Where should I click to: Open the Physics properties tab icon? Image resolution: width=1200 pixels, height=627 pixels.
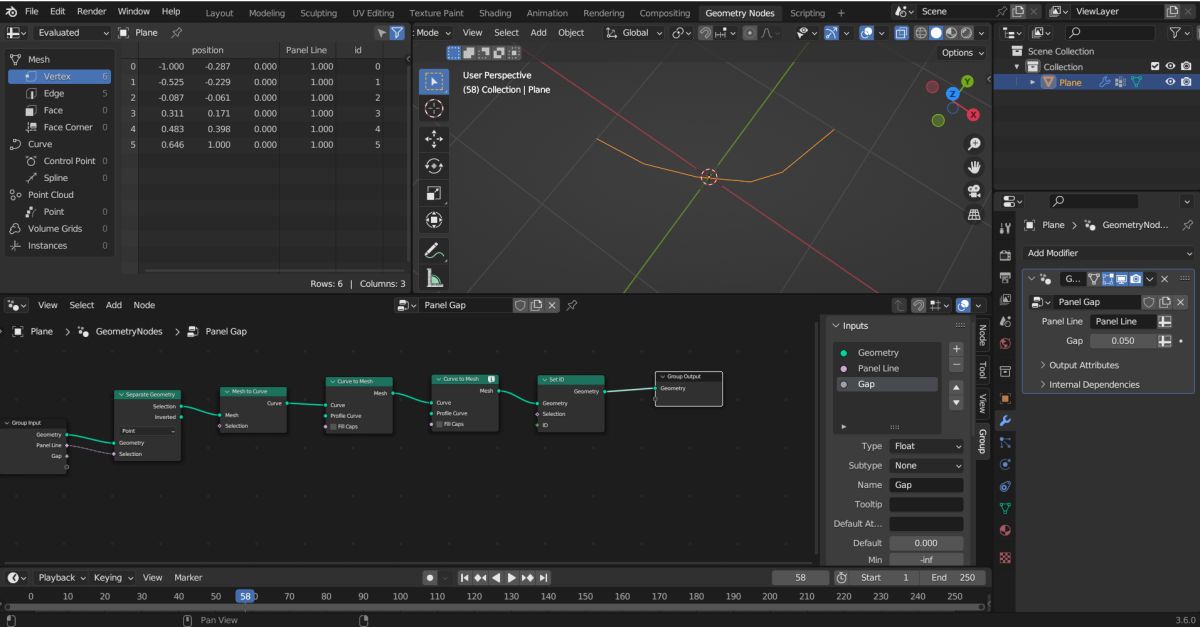click(x=1005, y=464)
